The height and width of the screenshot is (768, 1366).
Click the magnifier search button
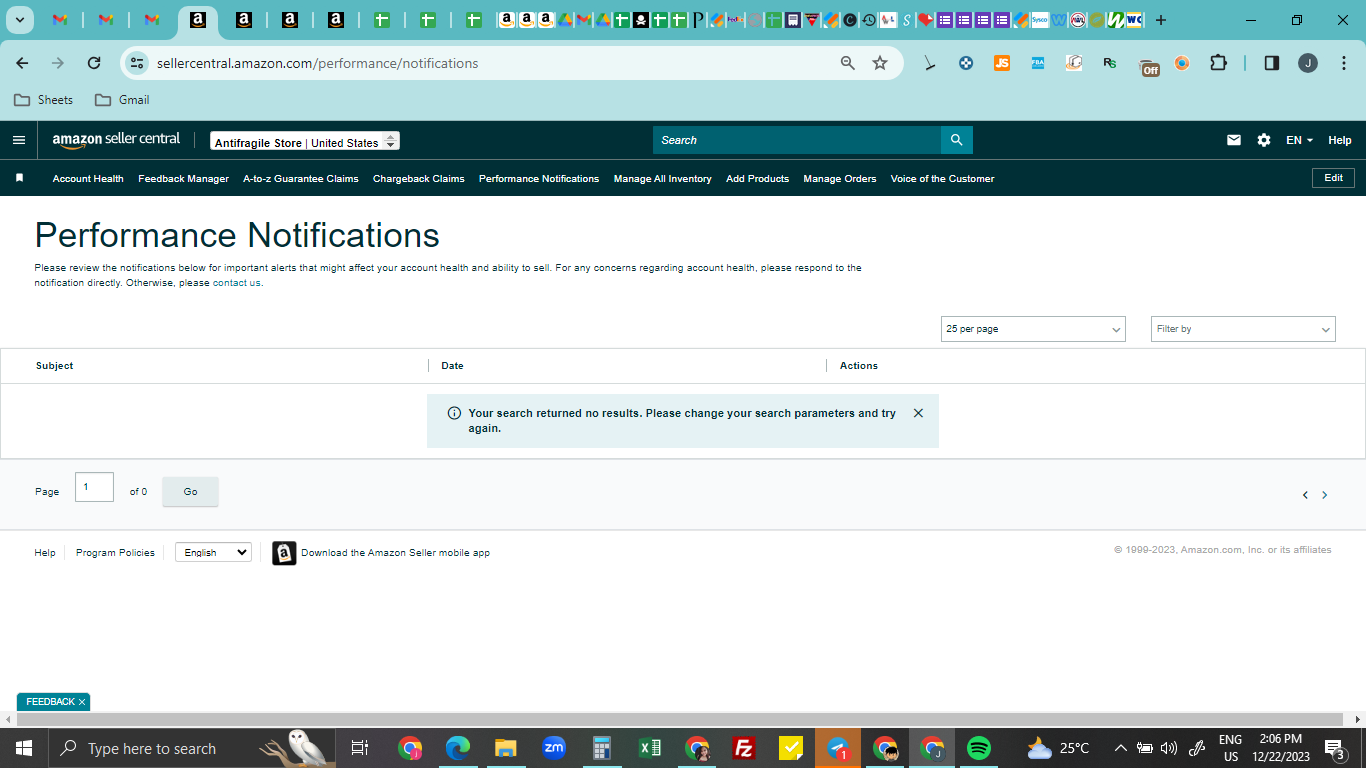tap(956, 140)
